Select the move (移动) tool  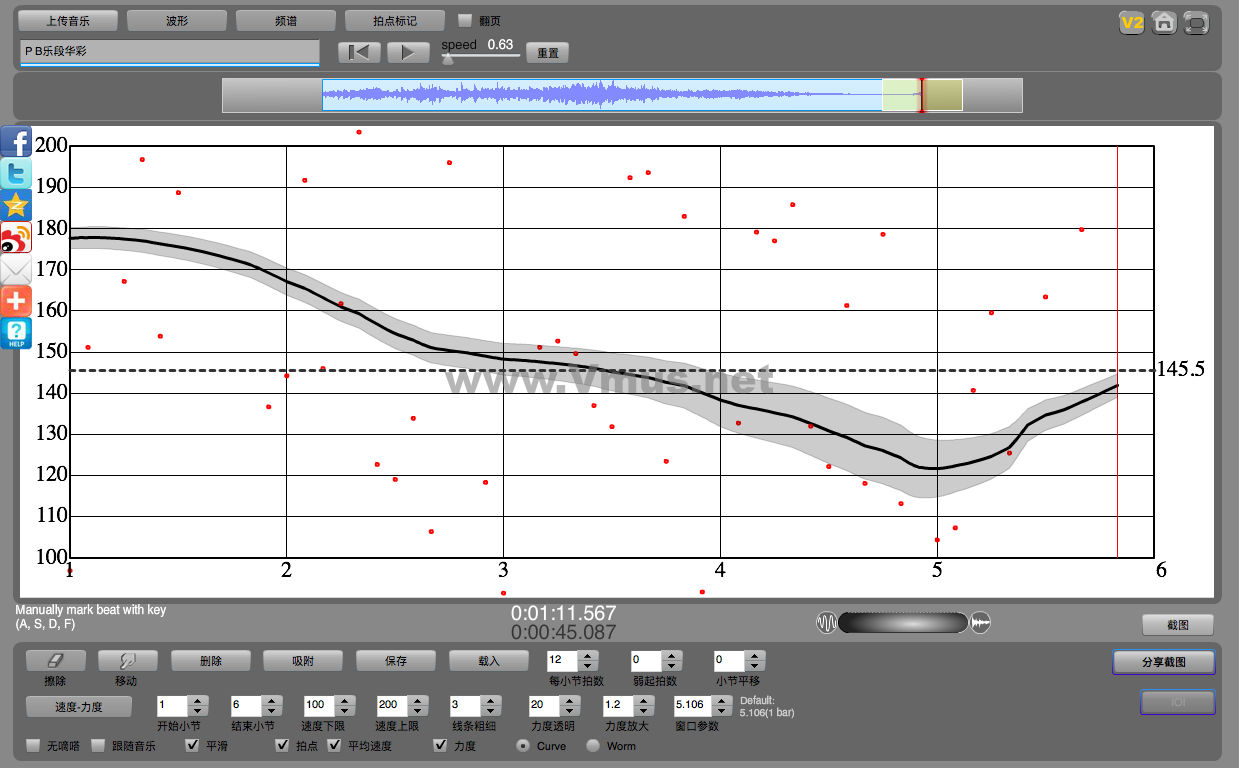click(127, 661)
